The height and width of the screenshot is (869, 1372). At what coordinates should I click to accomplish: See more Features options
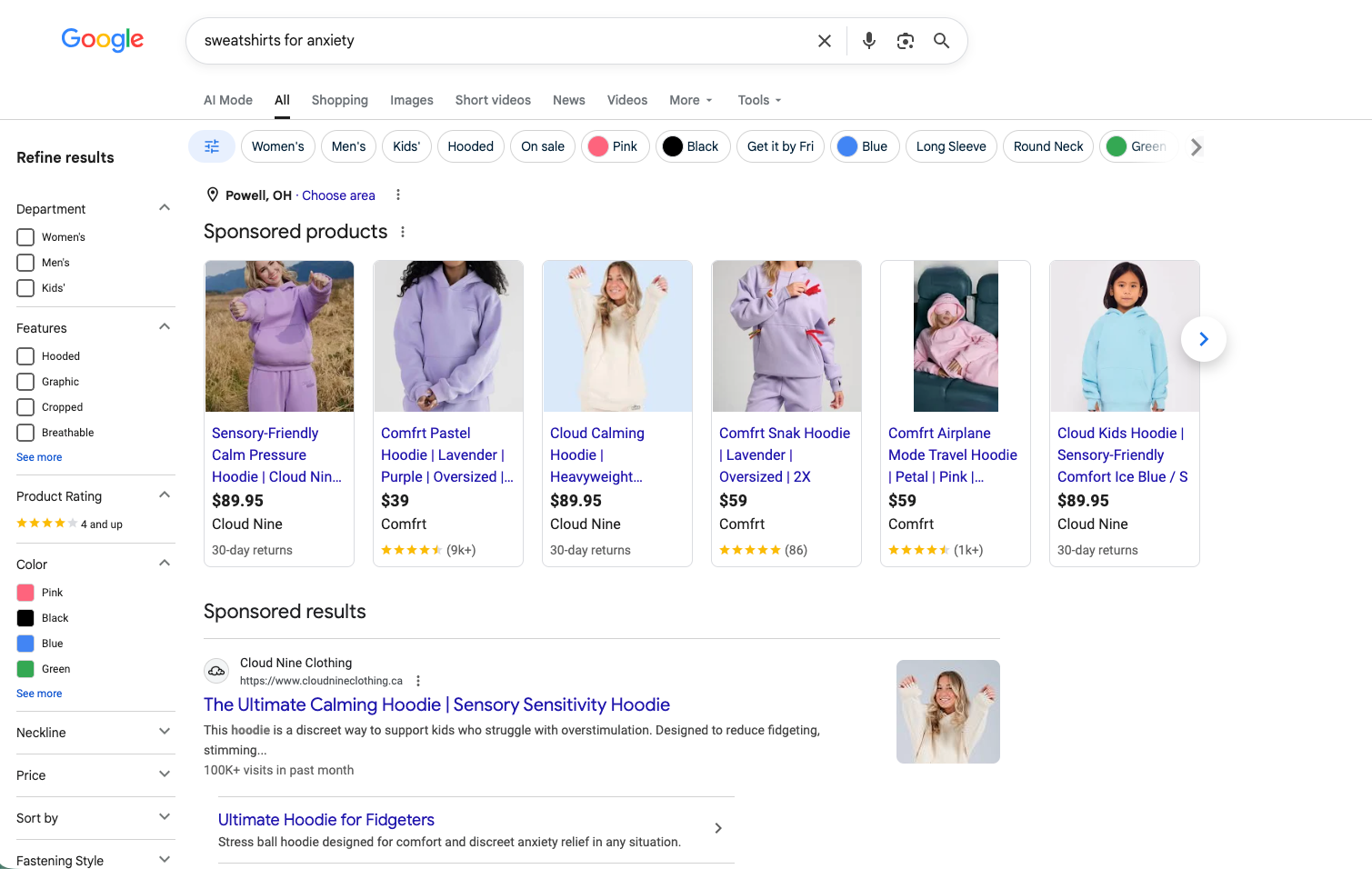[39, 457]
